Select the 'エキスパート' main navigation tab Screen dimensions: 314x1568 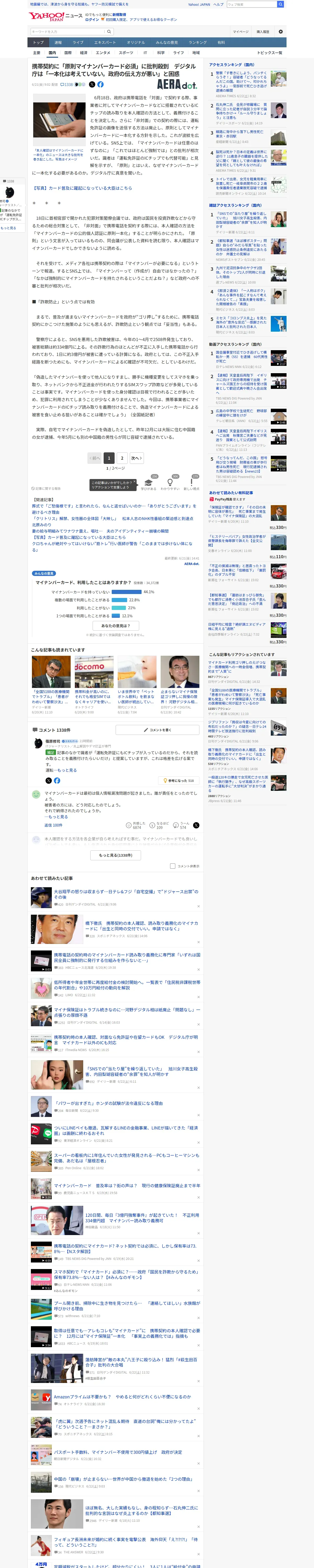pyautogui.click(x=105, y=43)
